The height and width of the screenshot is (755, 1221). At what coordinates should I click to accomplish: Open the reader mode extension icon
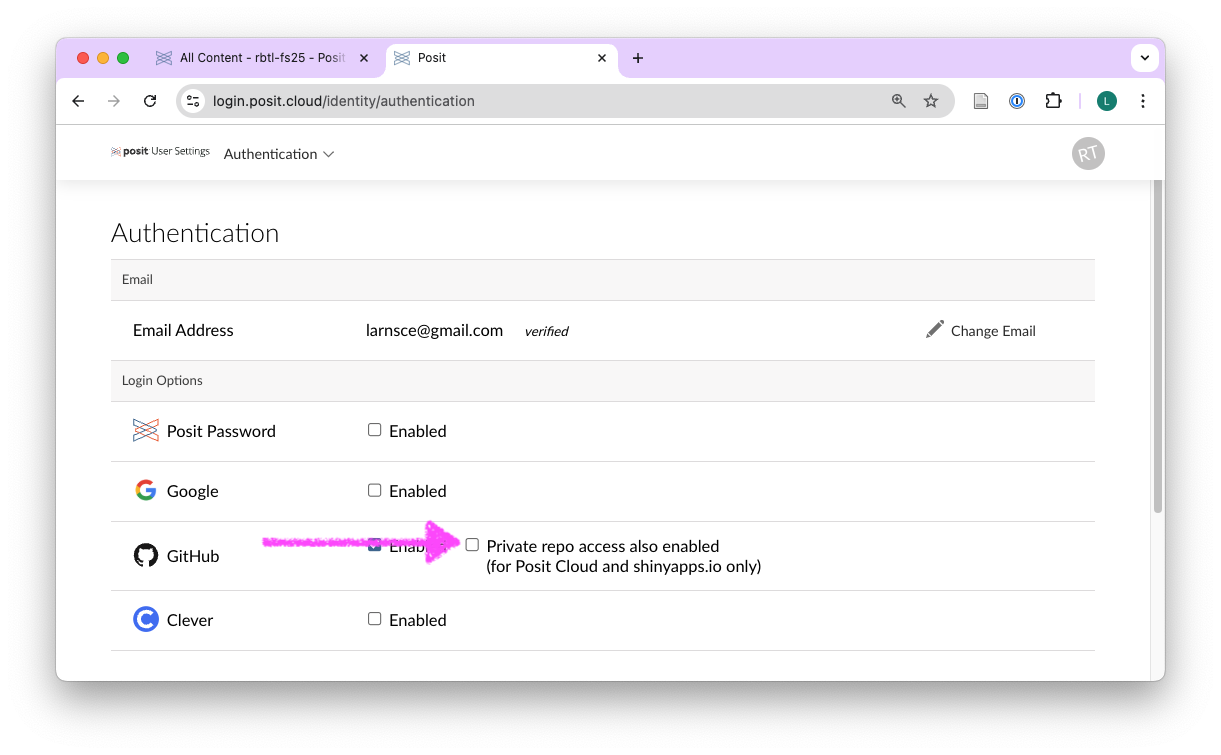981,101
